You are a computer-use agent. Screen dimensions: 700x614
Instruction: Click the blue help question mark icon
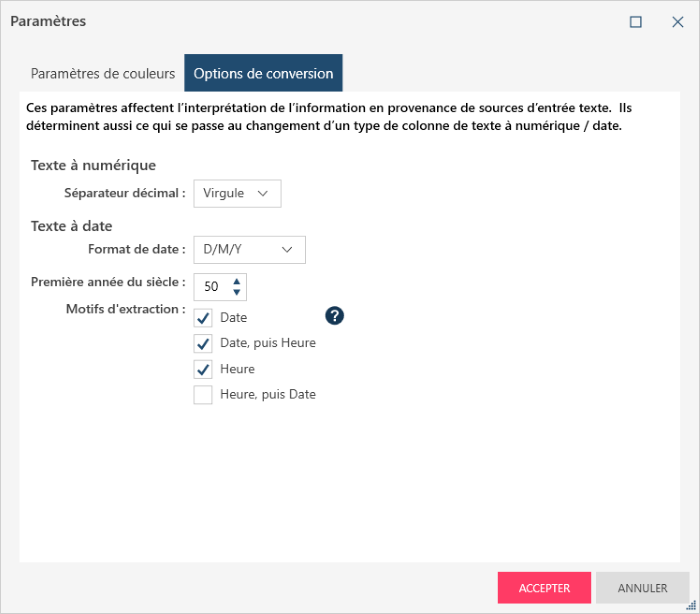[x=335, y=316]
